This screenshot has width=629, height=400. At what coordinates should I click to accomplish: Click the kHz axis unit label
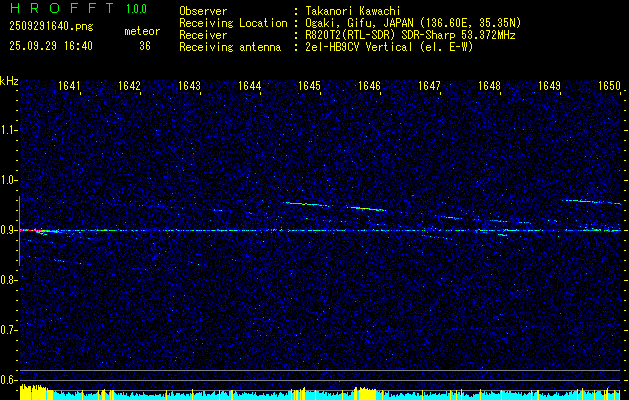coord(10,81)
